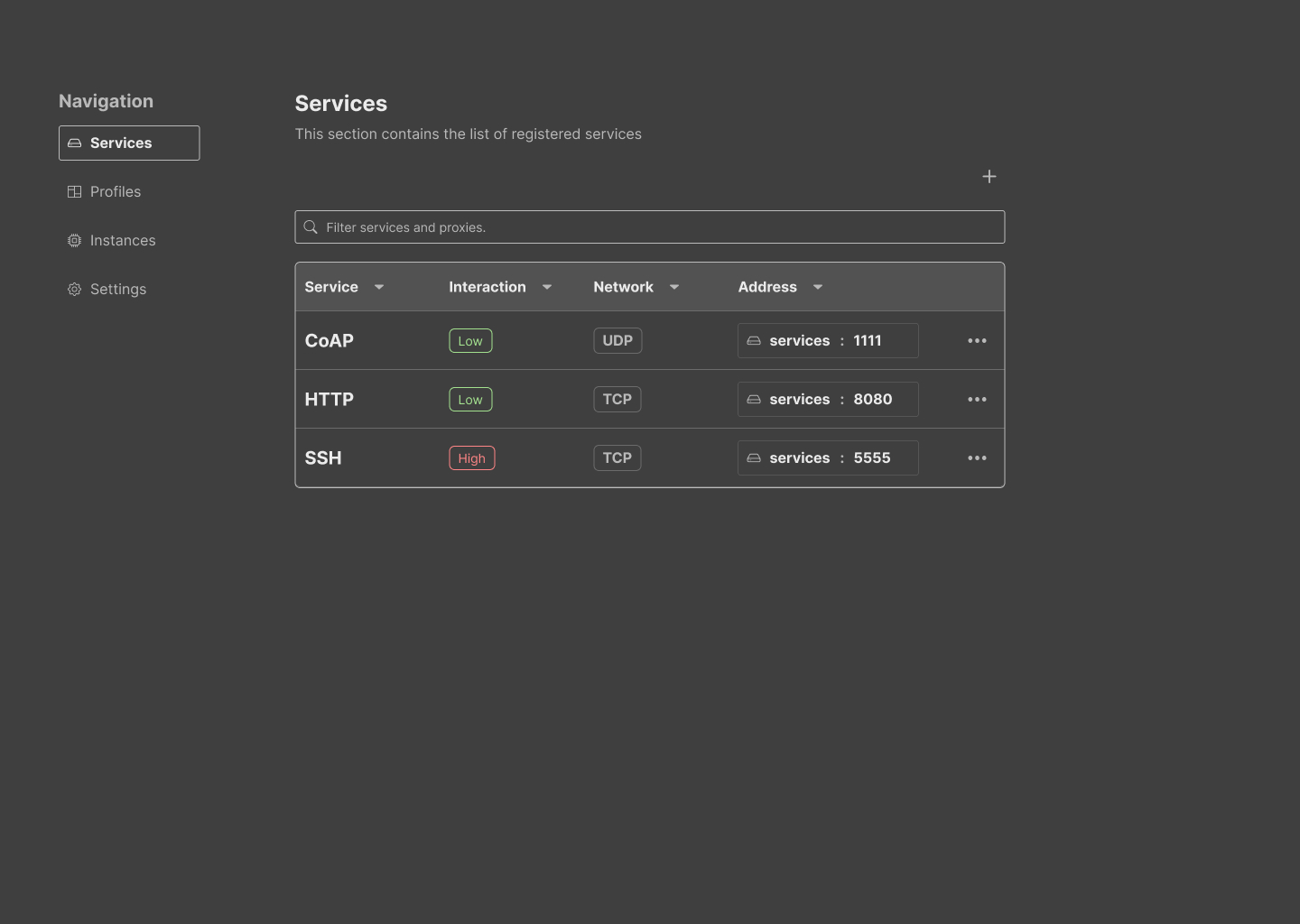Click the plus icon to add service
1300x924 pixels.
click(x=989, y=177)
